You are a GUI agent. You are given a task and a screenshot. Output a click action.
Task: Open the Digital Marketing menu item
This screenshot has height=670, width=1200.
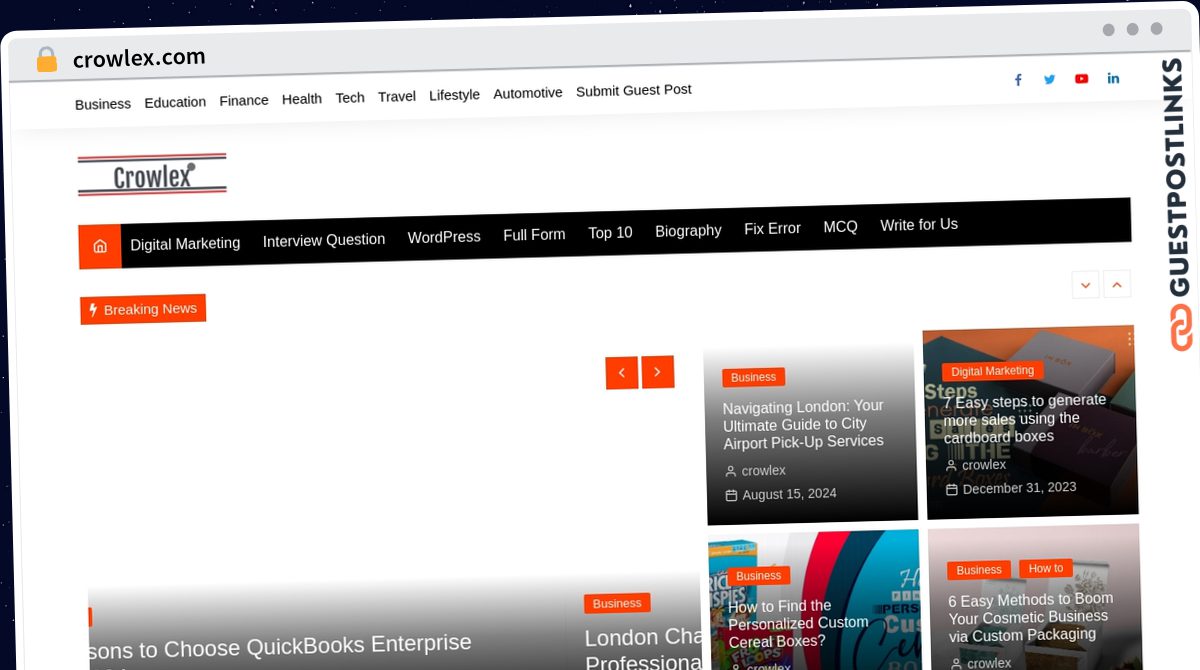pyautogui.click(x=185, y=243)
